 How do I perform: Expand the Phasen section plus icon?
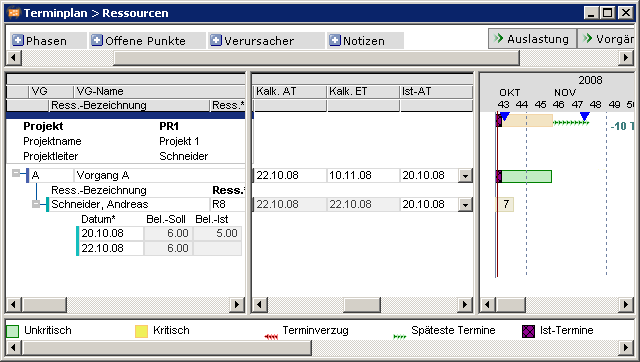click(x=18, y=40)
